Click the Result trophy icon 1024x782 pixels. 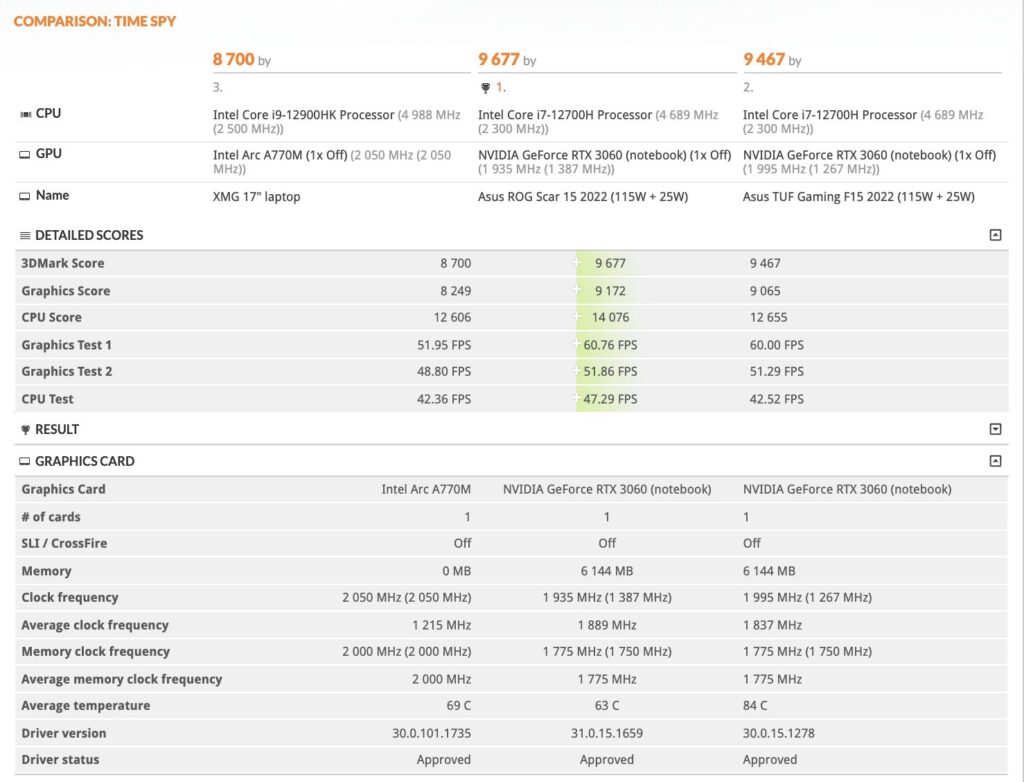pyautogui.click(x=25, y=429)
